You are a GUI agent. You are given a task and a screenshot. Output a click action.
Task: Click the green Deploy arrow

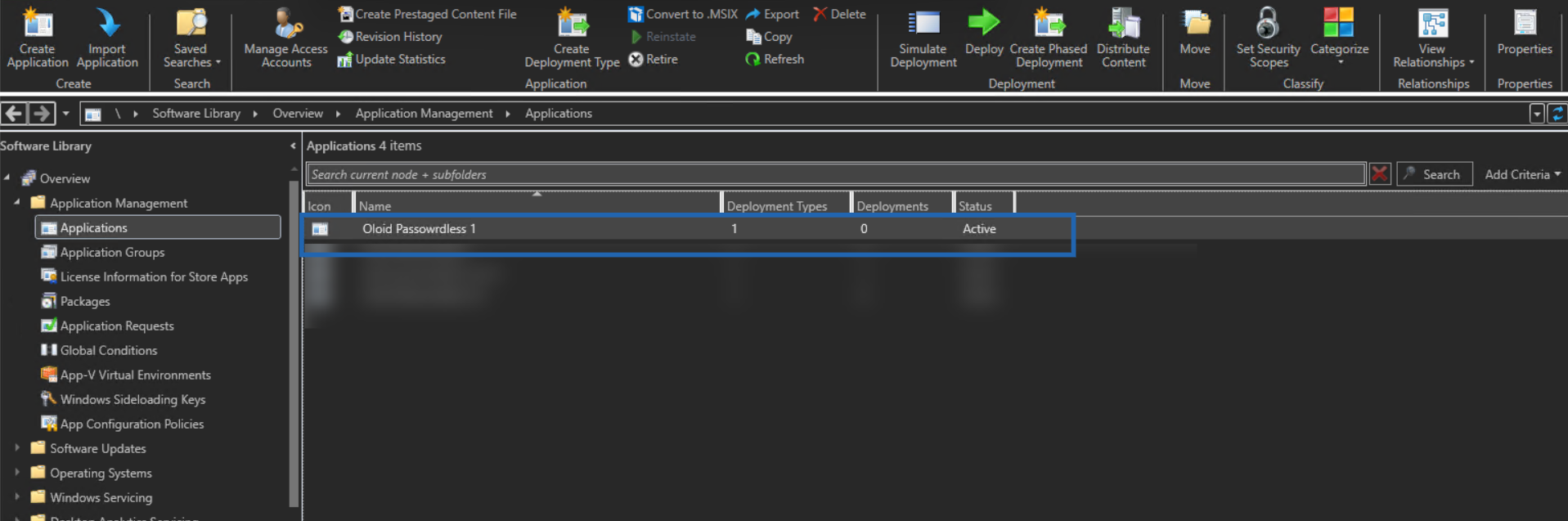[x=984, y=23]
